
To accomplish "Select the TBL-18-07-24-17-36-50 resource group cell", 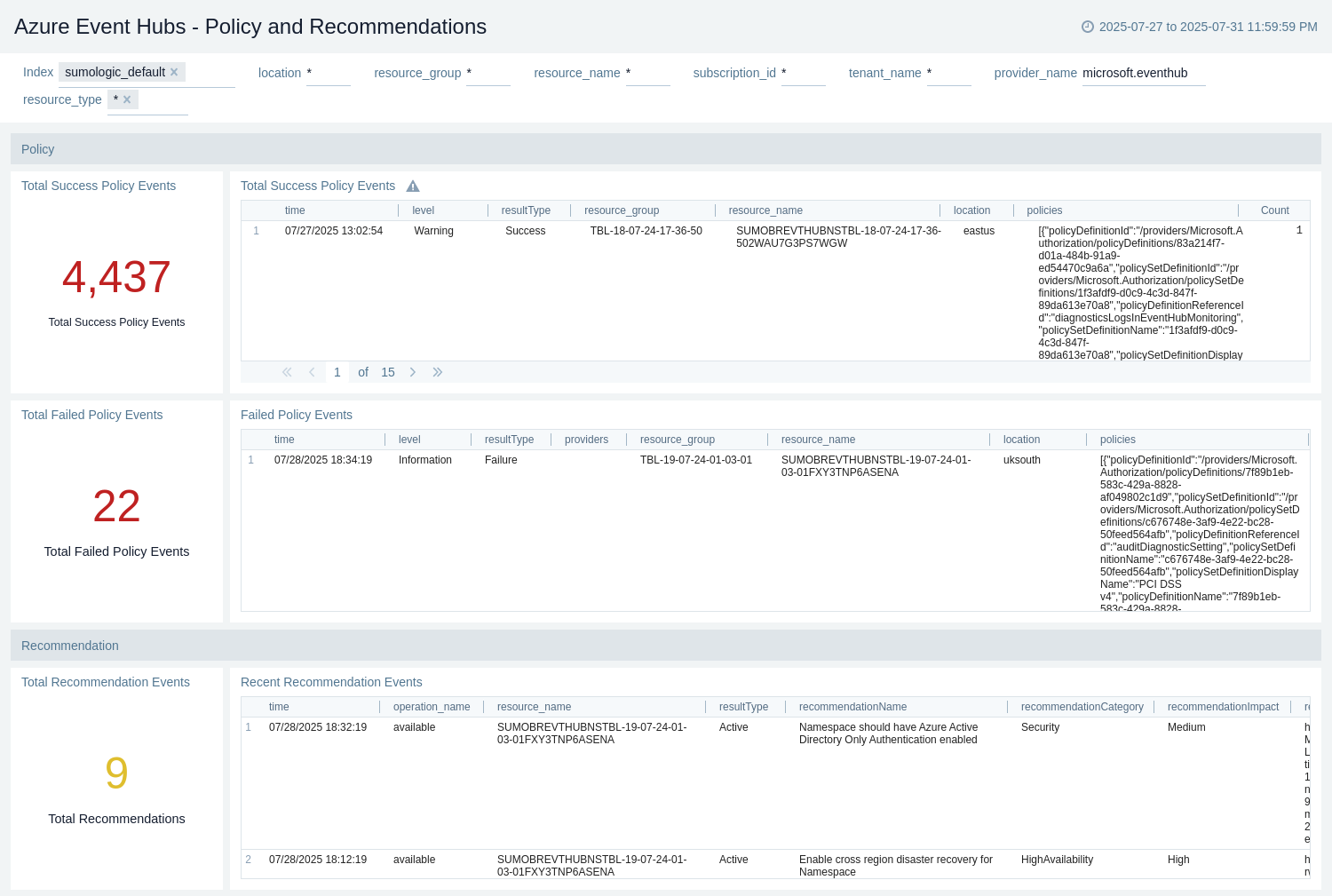I will tap(646, 231).
